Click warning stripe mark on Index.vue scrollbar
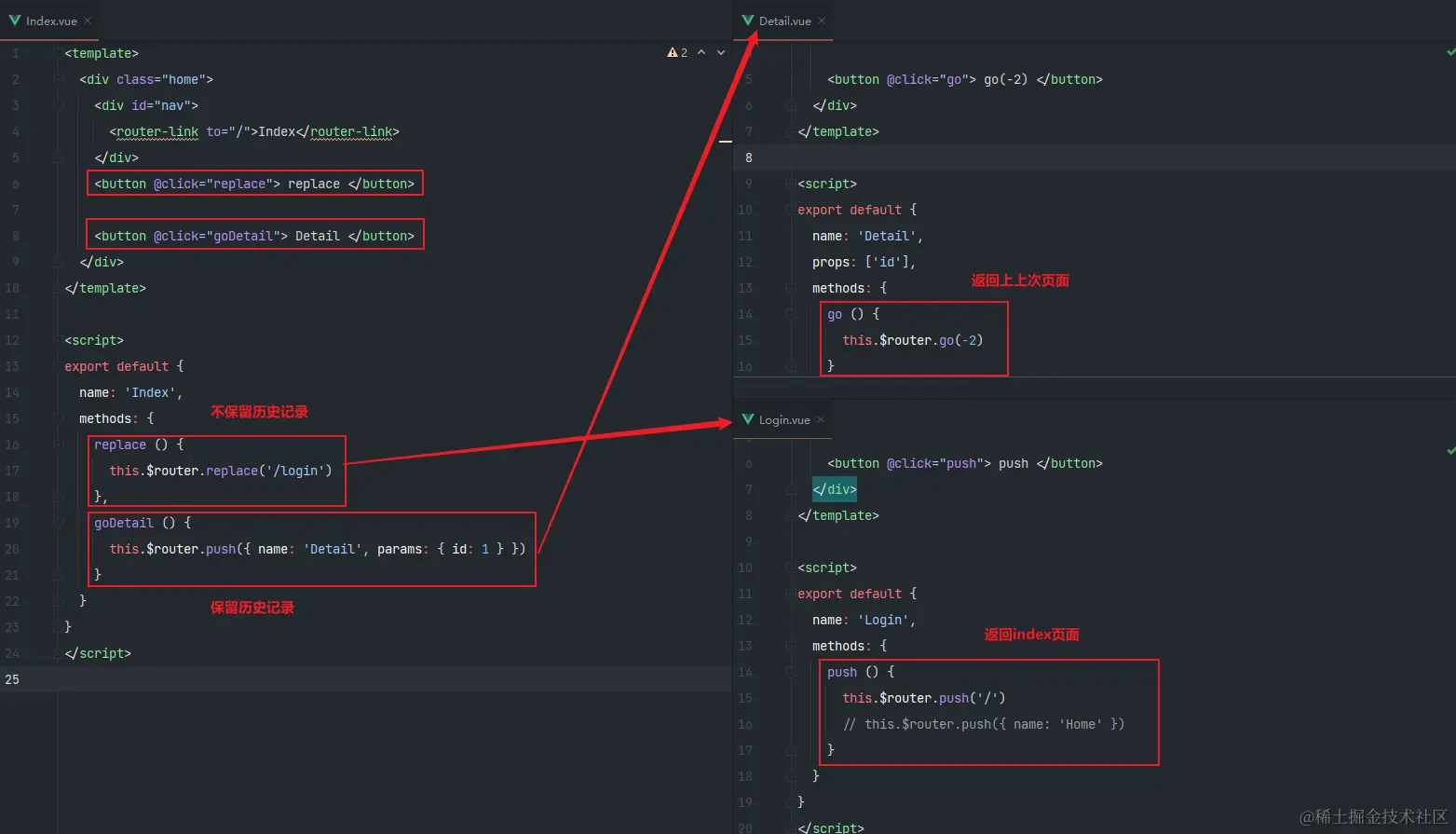The height and width of the screenshot is (834, 1456). [x=726, y=141]
